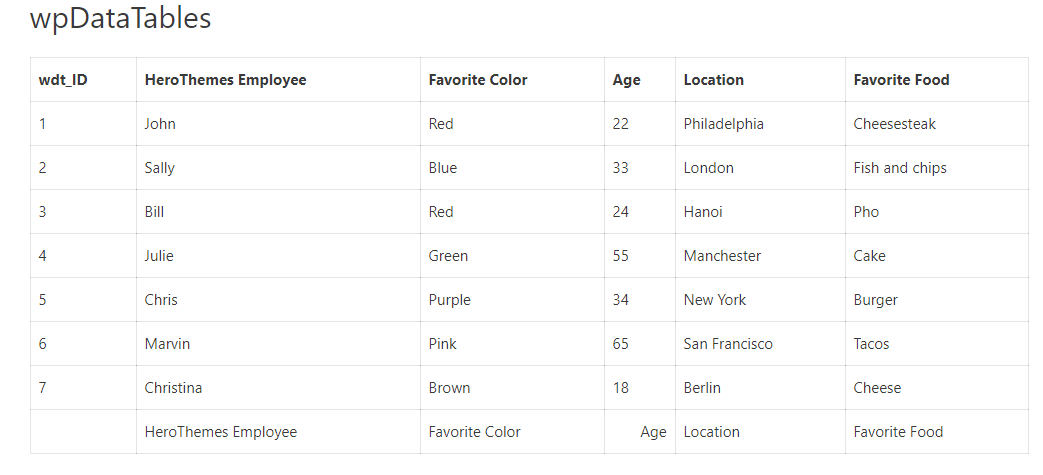This screenshot has width=1043, height=475.
Task: Click age value 55 for Julie
Action: (x=621, y=256)
